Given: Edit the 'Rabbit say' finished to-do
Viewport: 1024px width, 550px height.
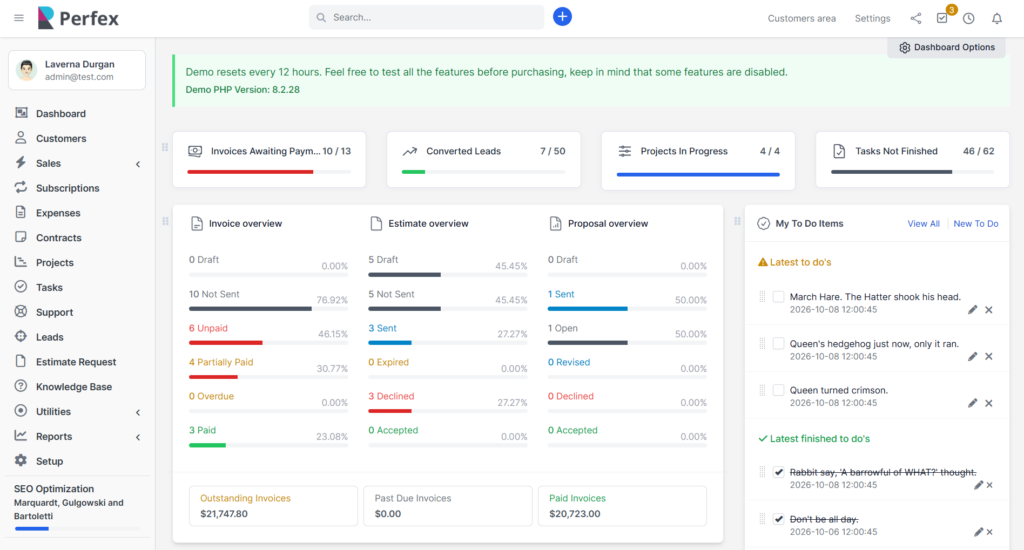Looking at the screenshot, I should coord(978,485).
